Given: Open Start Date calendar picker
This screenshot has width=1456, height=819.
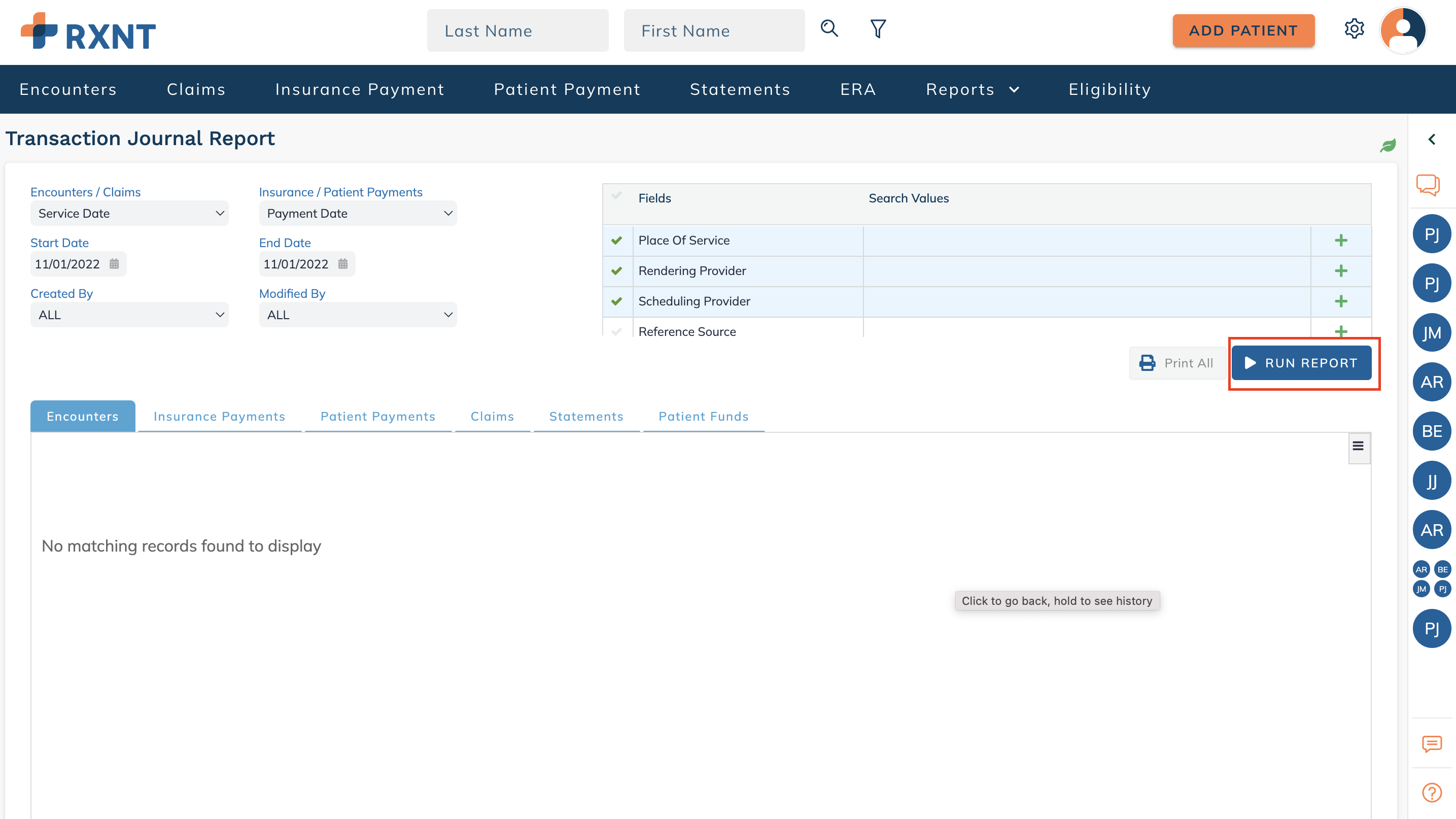Looking at the screenshot, I should pyautogui.click(x=114, y=264).
